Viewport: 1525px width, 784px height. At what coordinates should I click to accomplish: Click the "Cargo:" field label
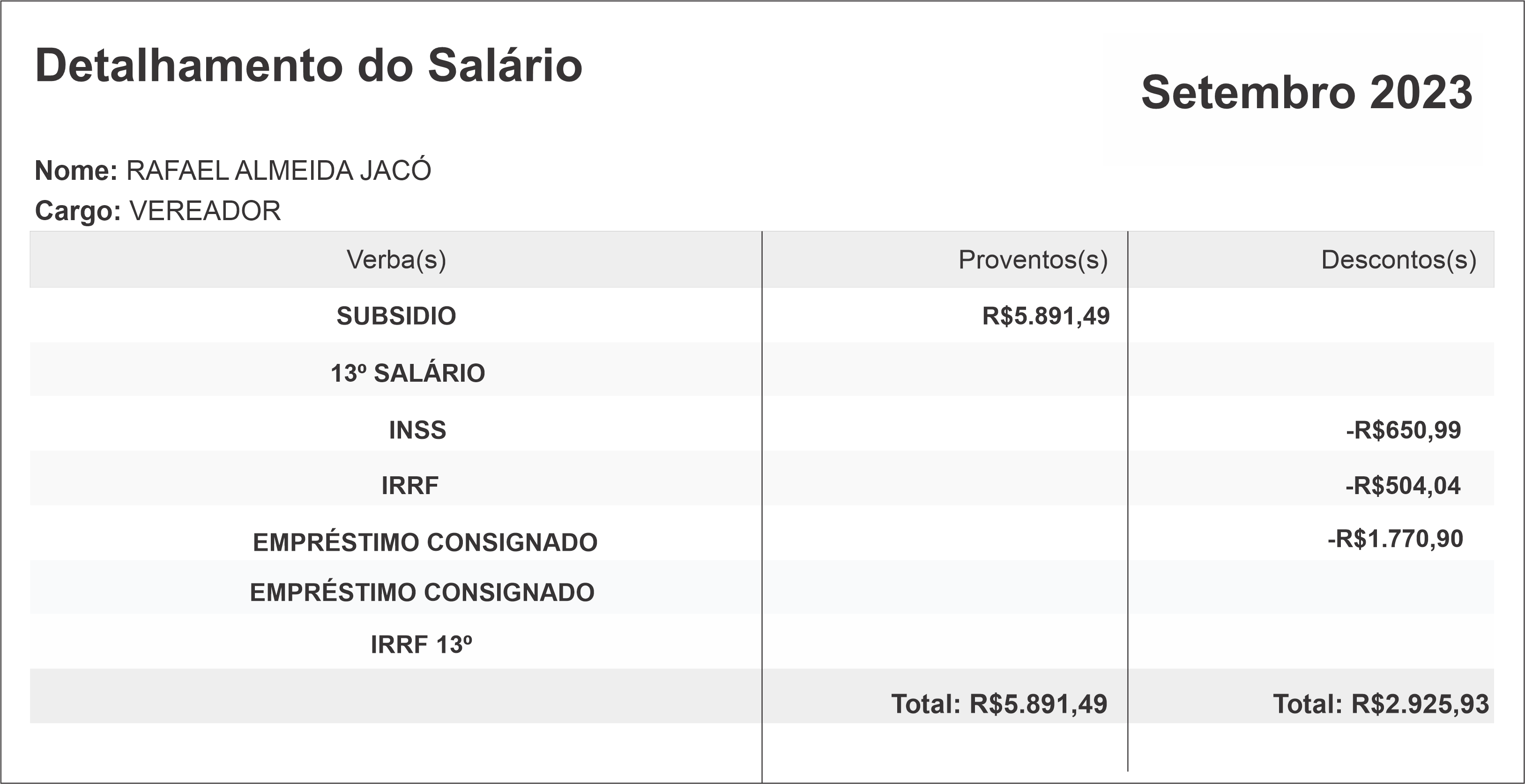(x=78, y=211)
